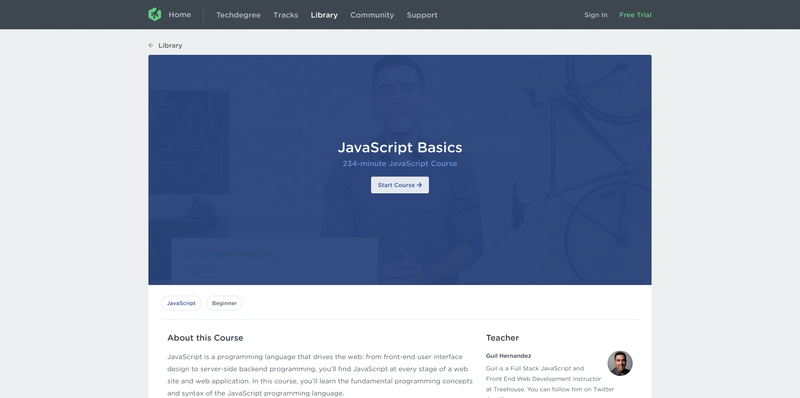The image size is (800, 398).
Task: Open the Support navigation item
Action: pyautogui.click(x=422, y=15)
